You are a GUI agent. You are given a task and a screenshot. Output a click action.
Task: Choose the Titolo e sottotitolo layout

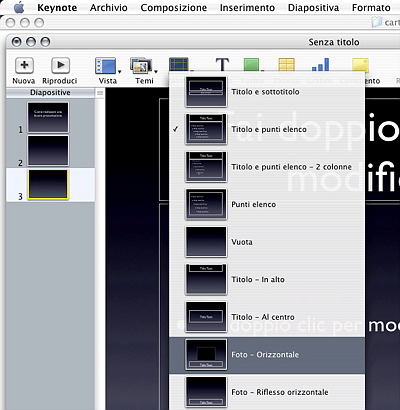click(x=267, y=92)
